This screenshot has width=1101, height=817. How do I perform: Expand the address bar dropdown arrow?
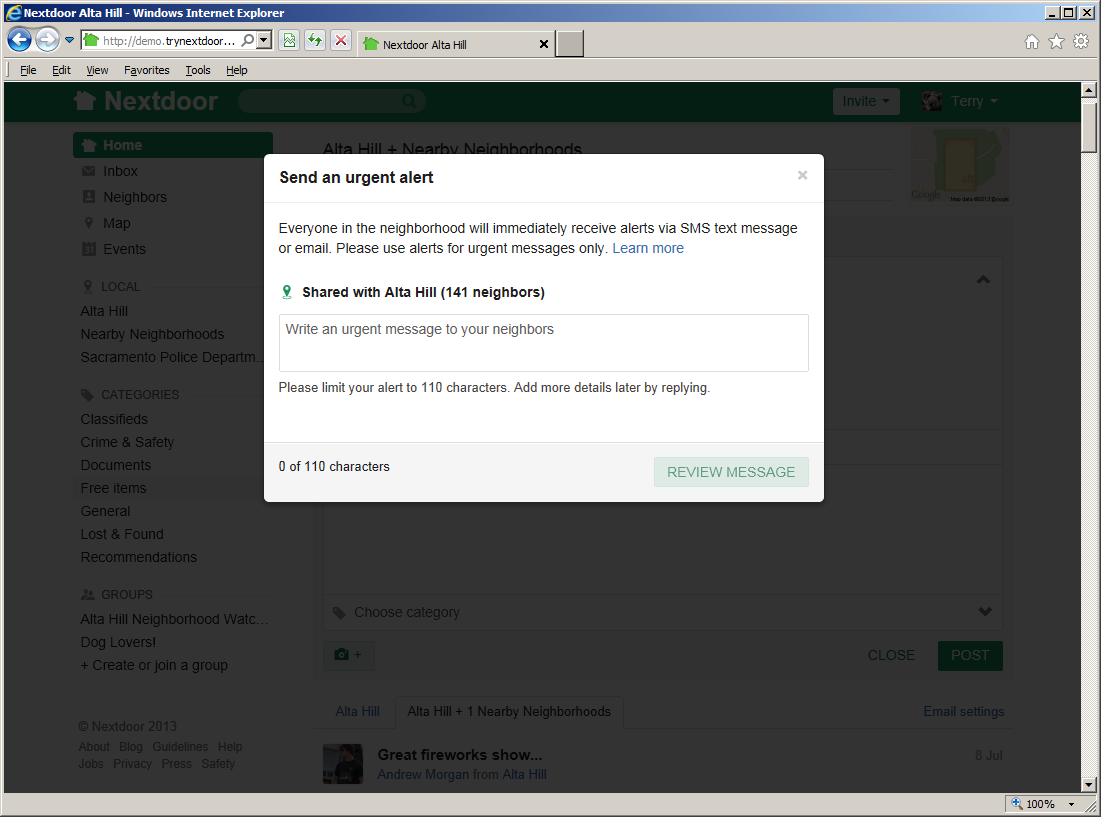click(x=264, y=41)
